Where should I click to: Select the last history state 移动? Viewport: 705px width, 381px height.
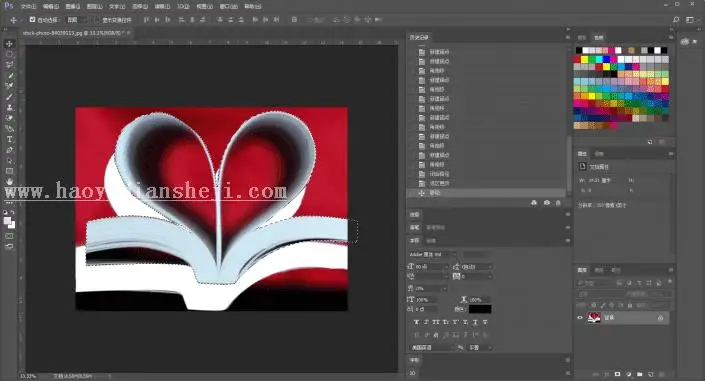pyautogui.click(x=486, y=193)
